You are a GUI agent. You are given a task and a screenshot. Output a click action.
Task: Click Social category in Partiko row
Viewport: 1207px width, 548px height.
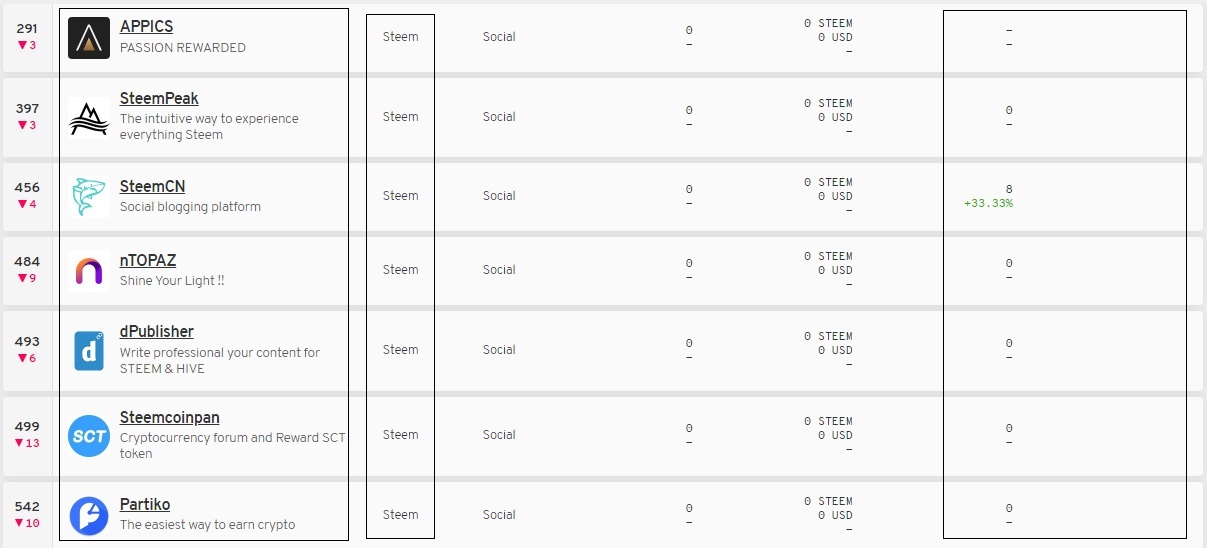tap(499, 515)
